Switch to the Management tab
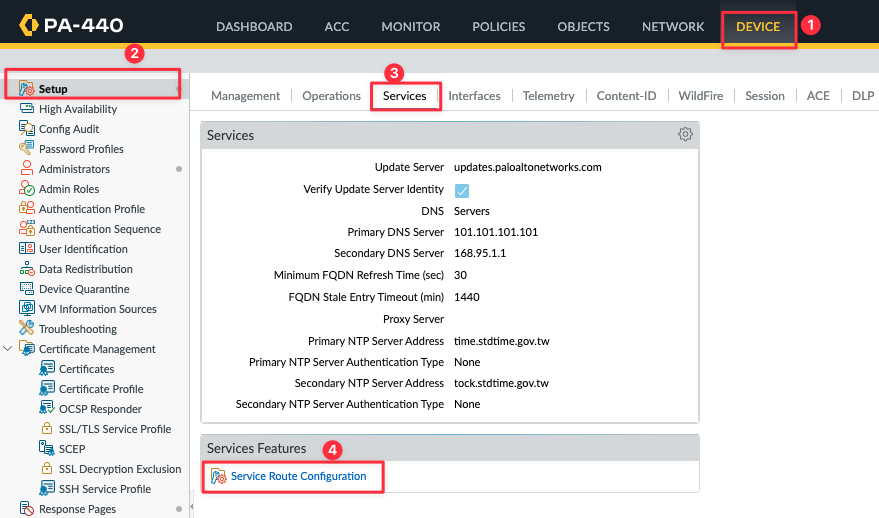Viewport: 879px width, 518px height. click(245, 96)
